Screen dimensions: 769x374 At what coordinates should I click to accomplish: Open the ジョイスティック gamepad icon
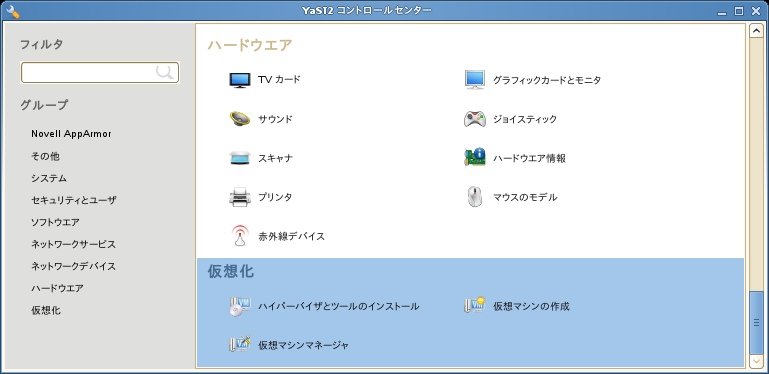[475, 119]
